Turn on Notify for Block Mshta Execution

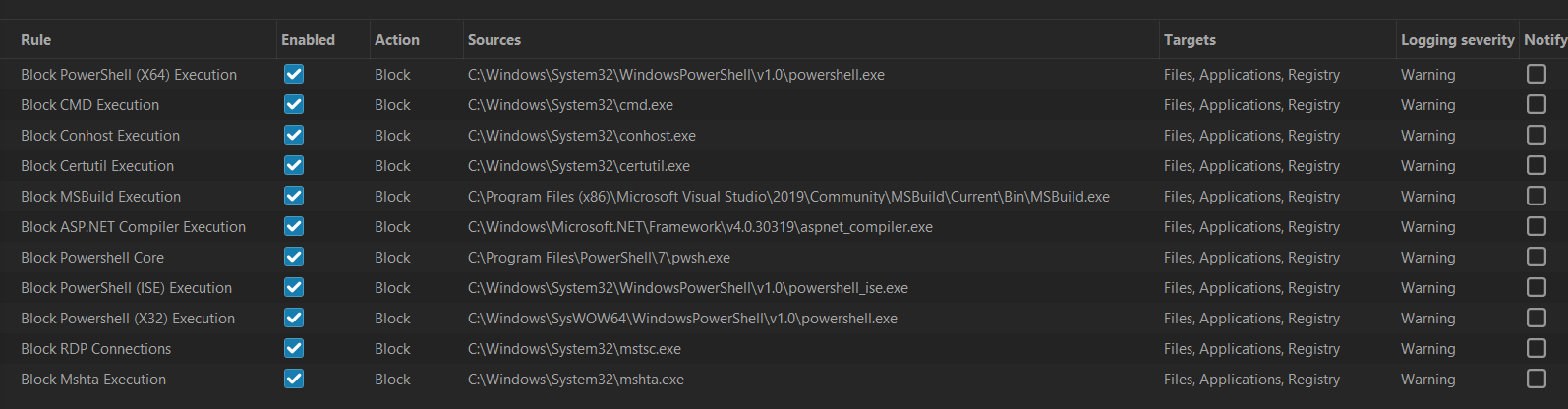[x=1536, y=379]
